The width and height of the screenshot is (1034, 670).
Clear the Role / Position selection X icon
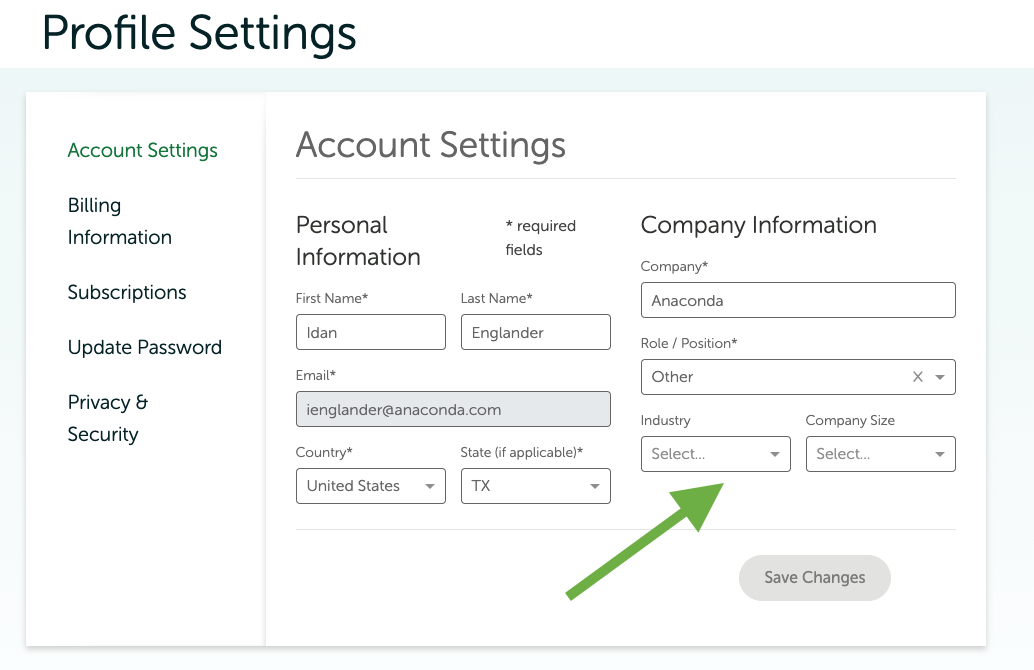coord(917,377)
